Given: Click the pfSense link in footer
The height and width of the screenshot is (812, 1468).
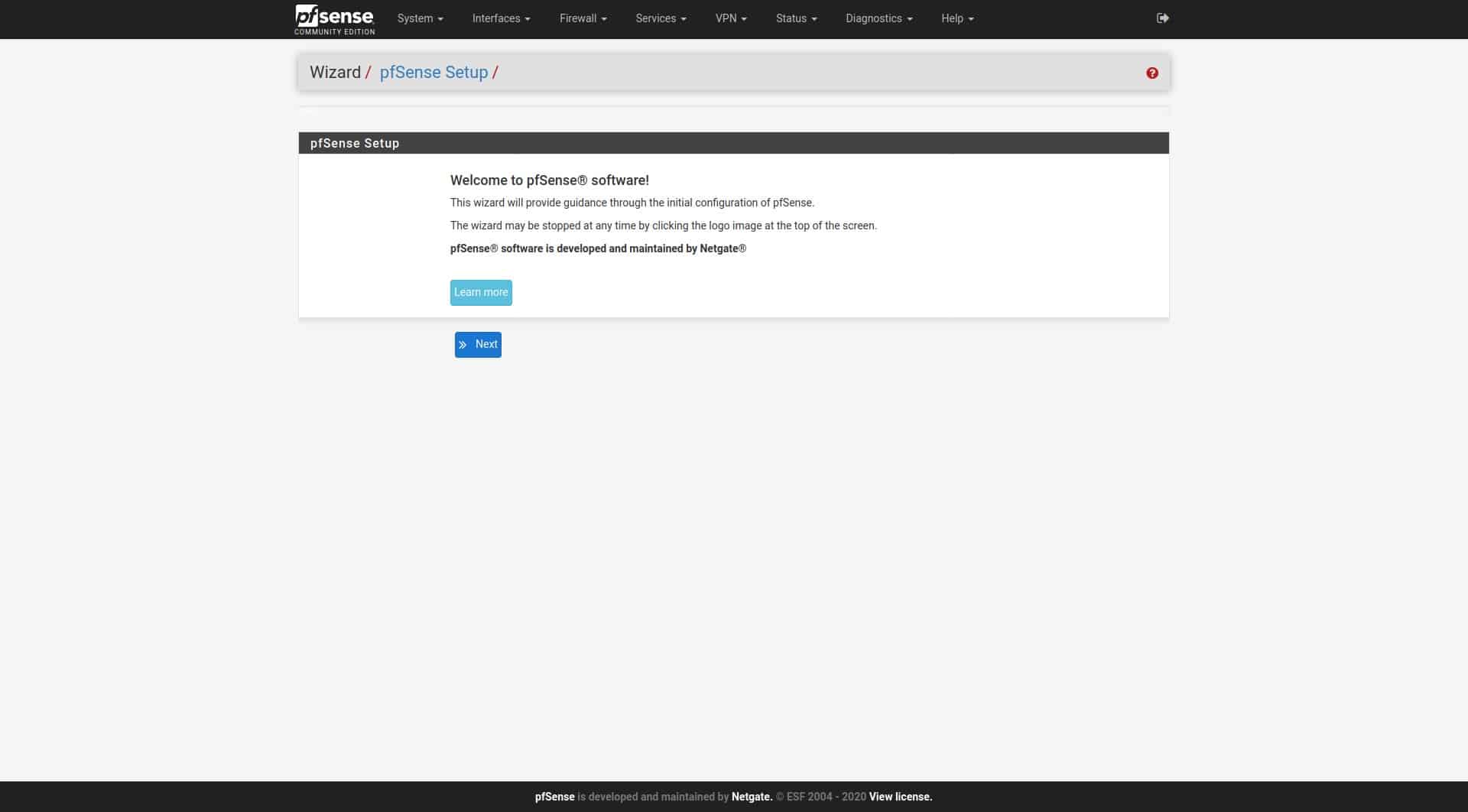Looking at the screenshot, I should (554, 797).
